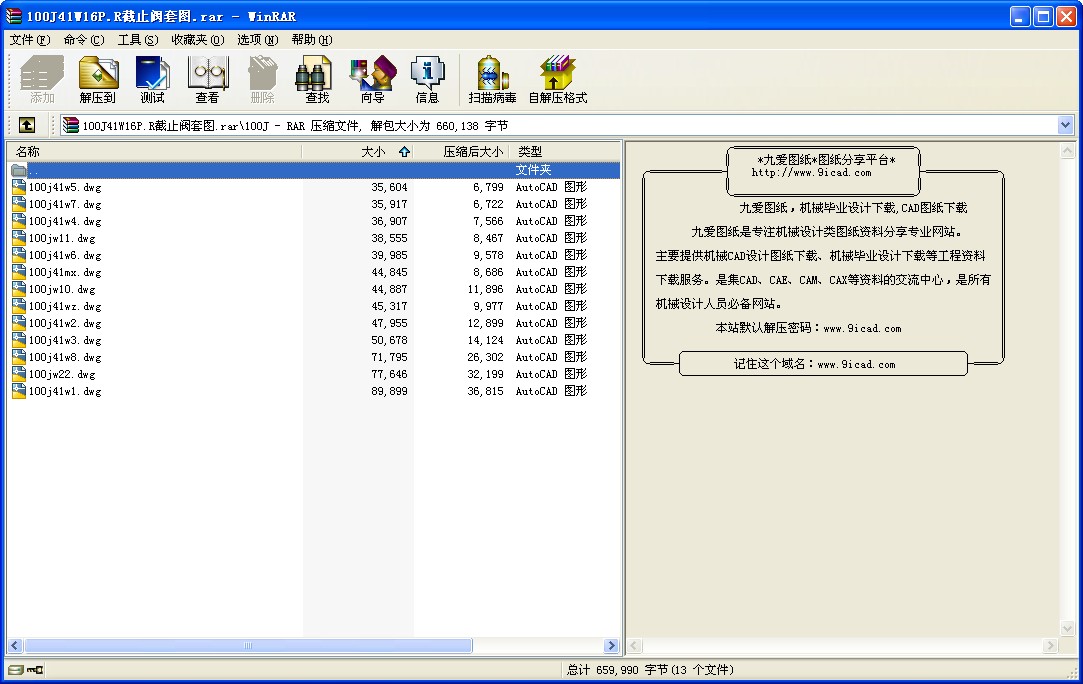Click size value 89,899
The height and width of the screenshot is (684, 1083).
click(390, 391)
